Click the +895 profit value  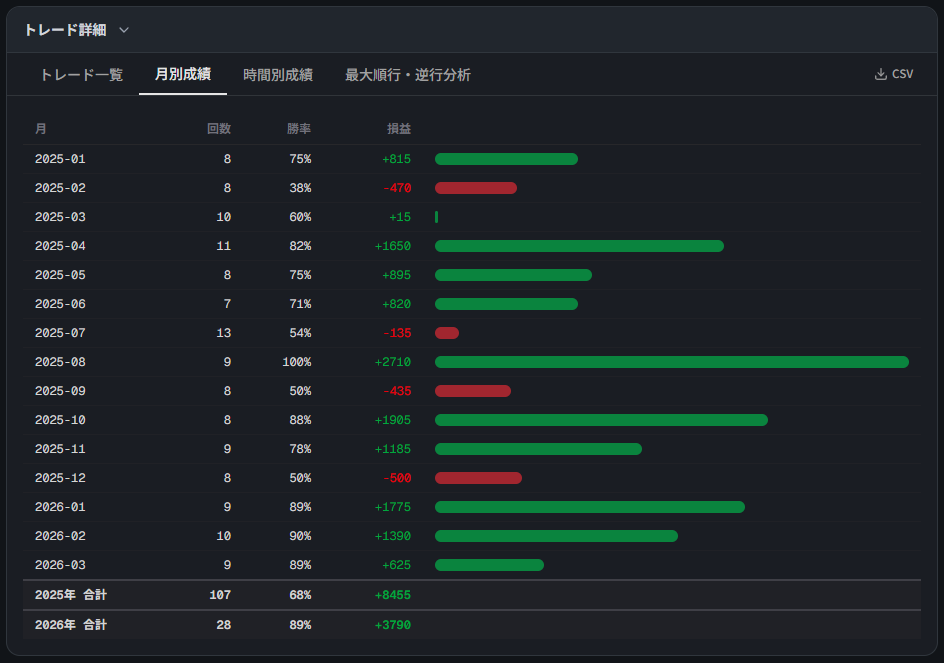click(x=397, y=275)
